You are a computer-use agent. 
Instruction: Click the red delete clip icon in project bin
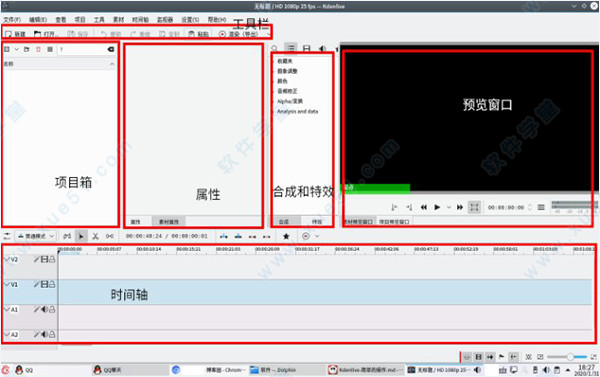[38, 49]
